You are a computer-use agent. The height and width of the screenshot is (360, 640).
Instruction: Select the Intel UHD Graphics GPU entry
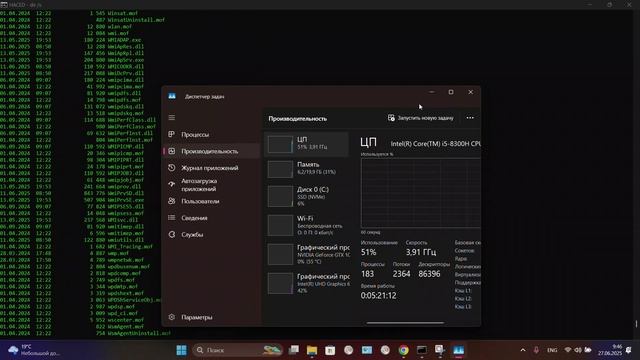[x=307, y=283]
